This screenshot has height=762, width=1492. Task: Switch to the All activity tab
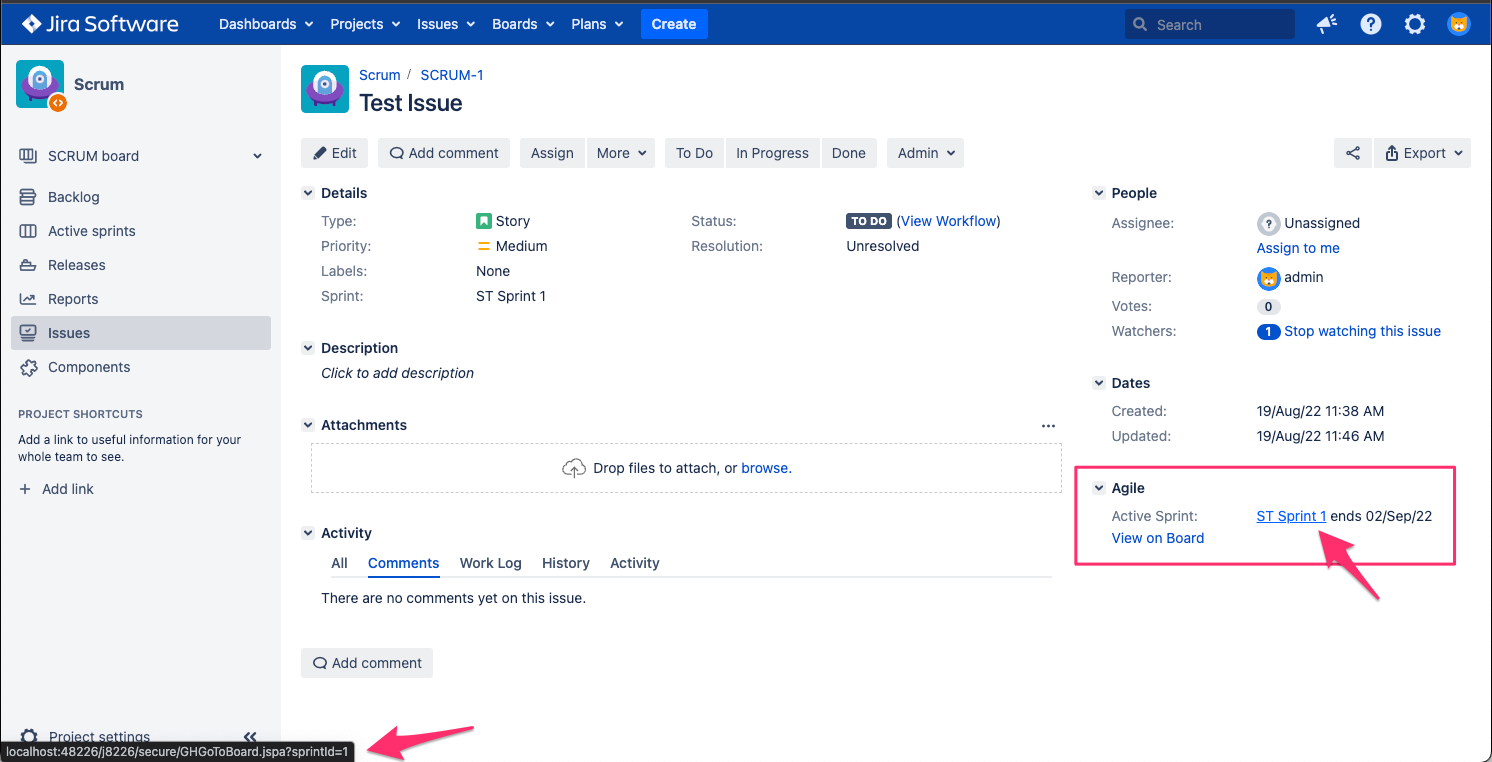click(x=339, y=563)
